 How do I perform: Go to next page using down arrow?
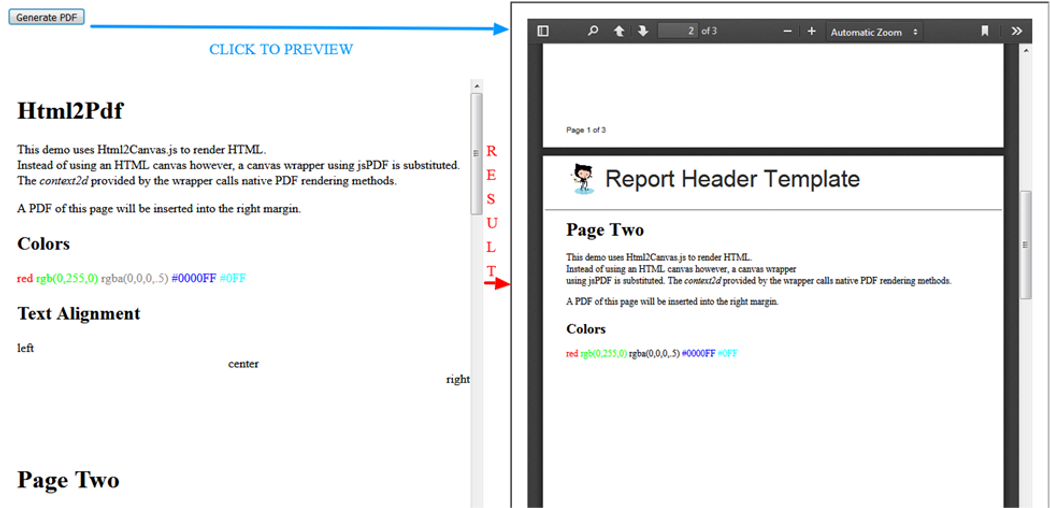(642, 31)
